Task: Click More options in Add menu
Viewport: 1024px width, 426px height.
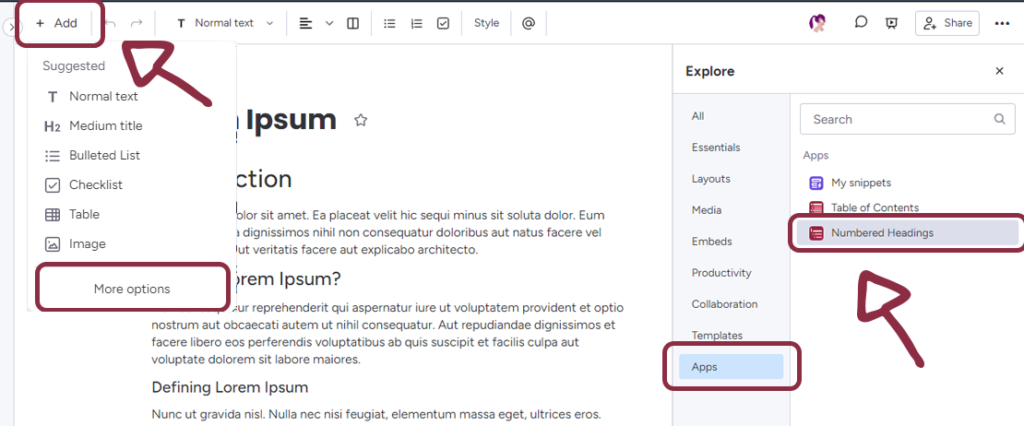Action: coord(132,289)
